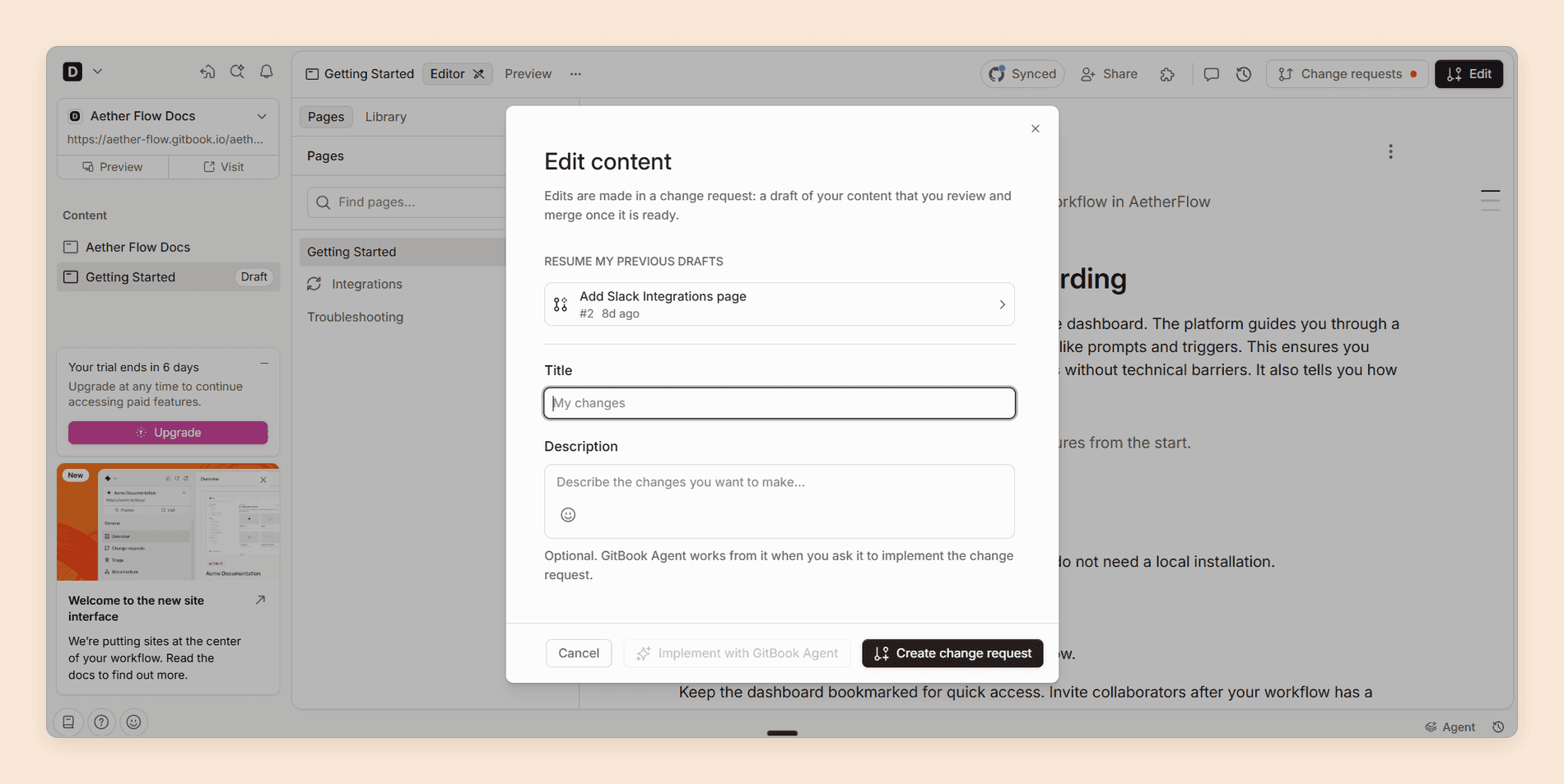Open the organization logo D menu
The width and height of the screenshot is (1564, 784).
(x=72, y=72)
